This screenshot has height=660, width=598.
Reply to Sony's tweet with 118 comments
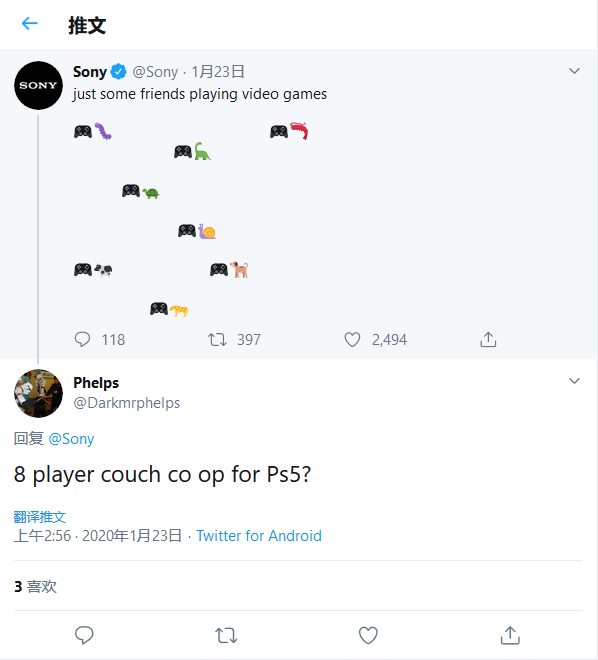[x=82, y=339]
